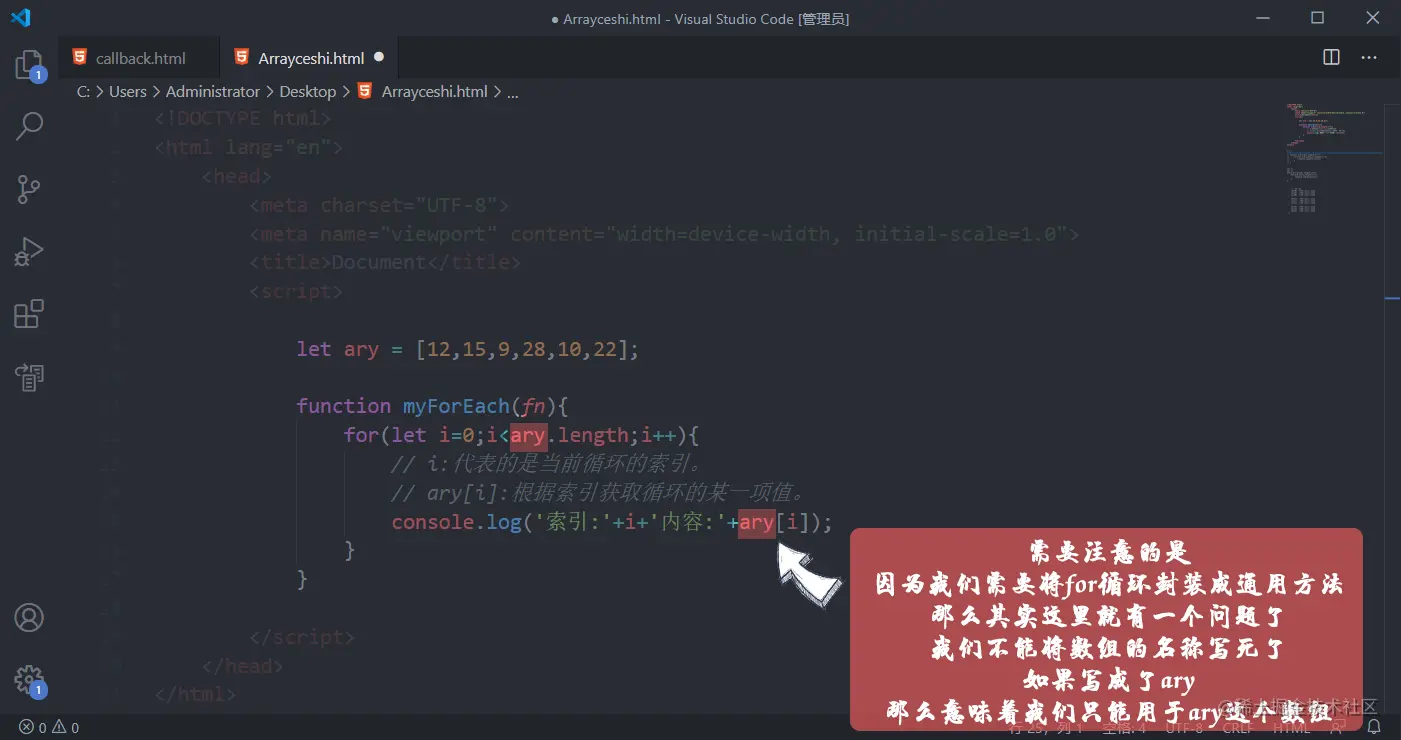Show notifications via the bell icon
The image size is (1401, 740).
click(1375, 727)
